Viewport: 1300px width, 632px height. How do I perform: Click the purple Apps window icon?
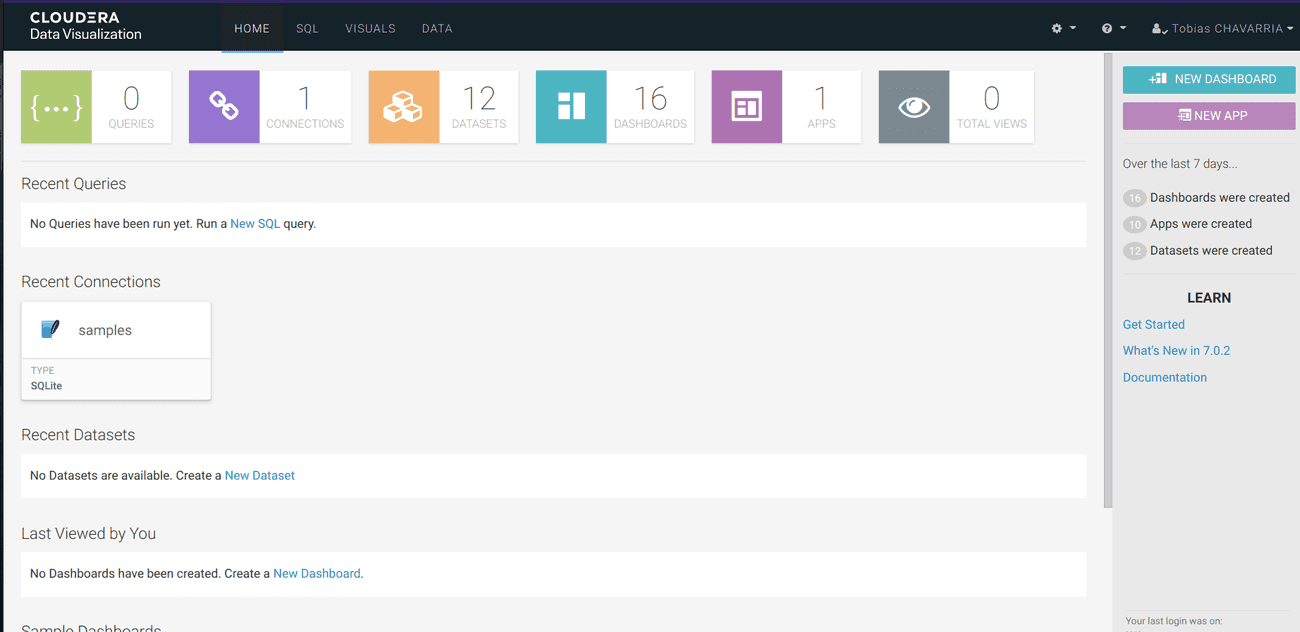pos(747,107)
